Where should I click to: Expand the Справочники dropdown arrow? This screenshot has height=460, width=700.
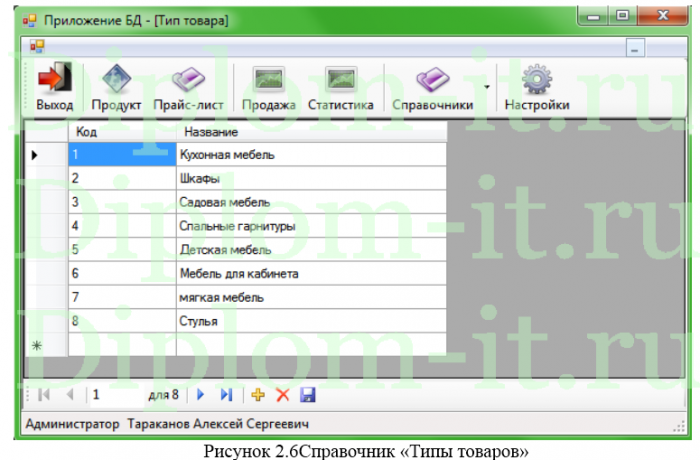(487, 87)
